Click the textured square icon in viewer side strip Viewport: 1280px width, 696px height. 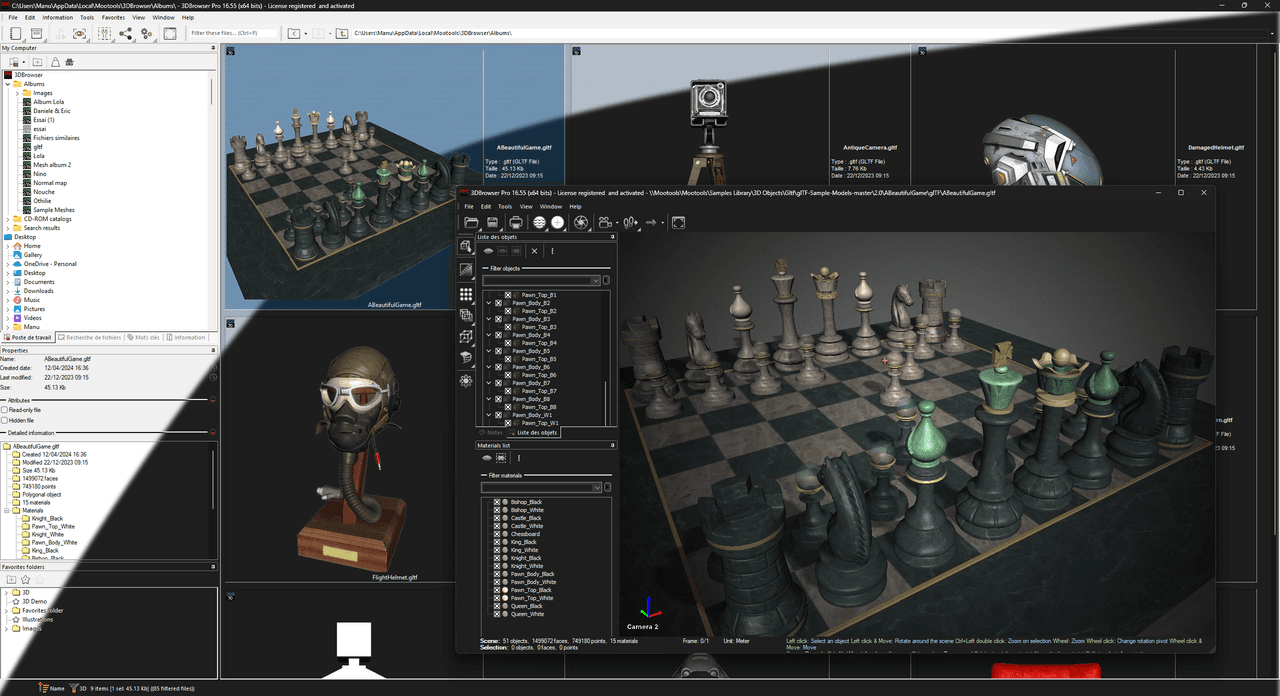[x=466, y=270]
